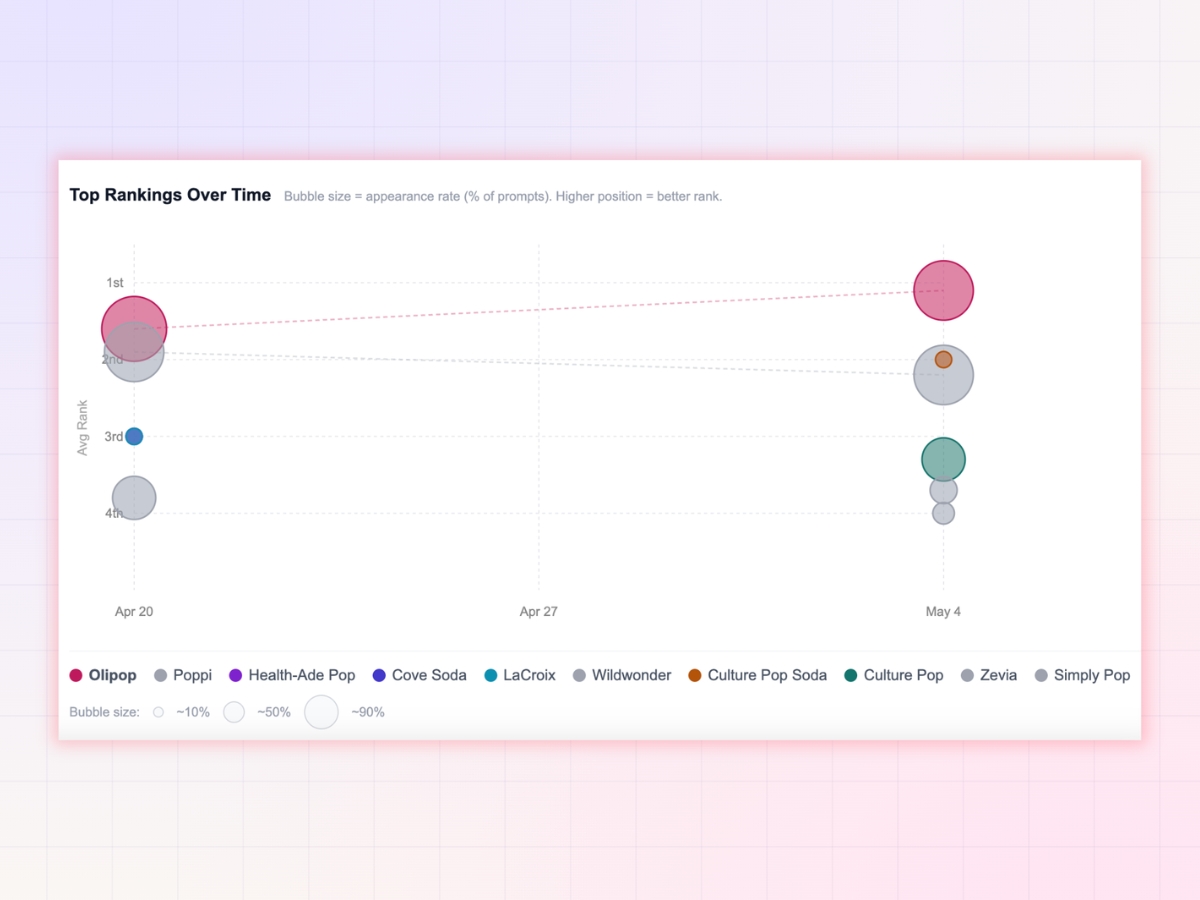Click the ~10% bubble size sample circle
This screenshot has height=900, width=1200.
pyautogui.click(x=158, y=712)
